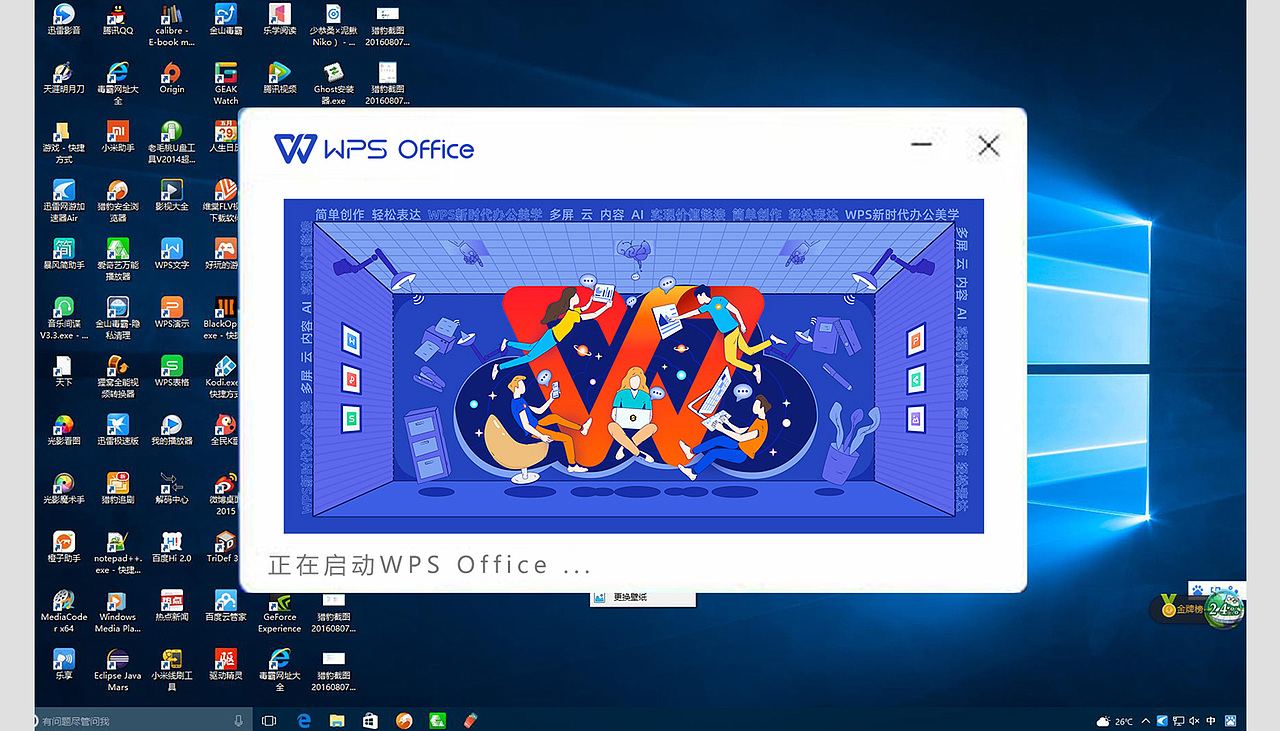Open File Explorer from the taskbar

coord(337,720)
